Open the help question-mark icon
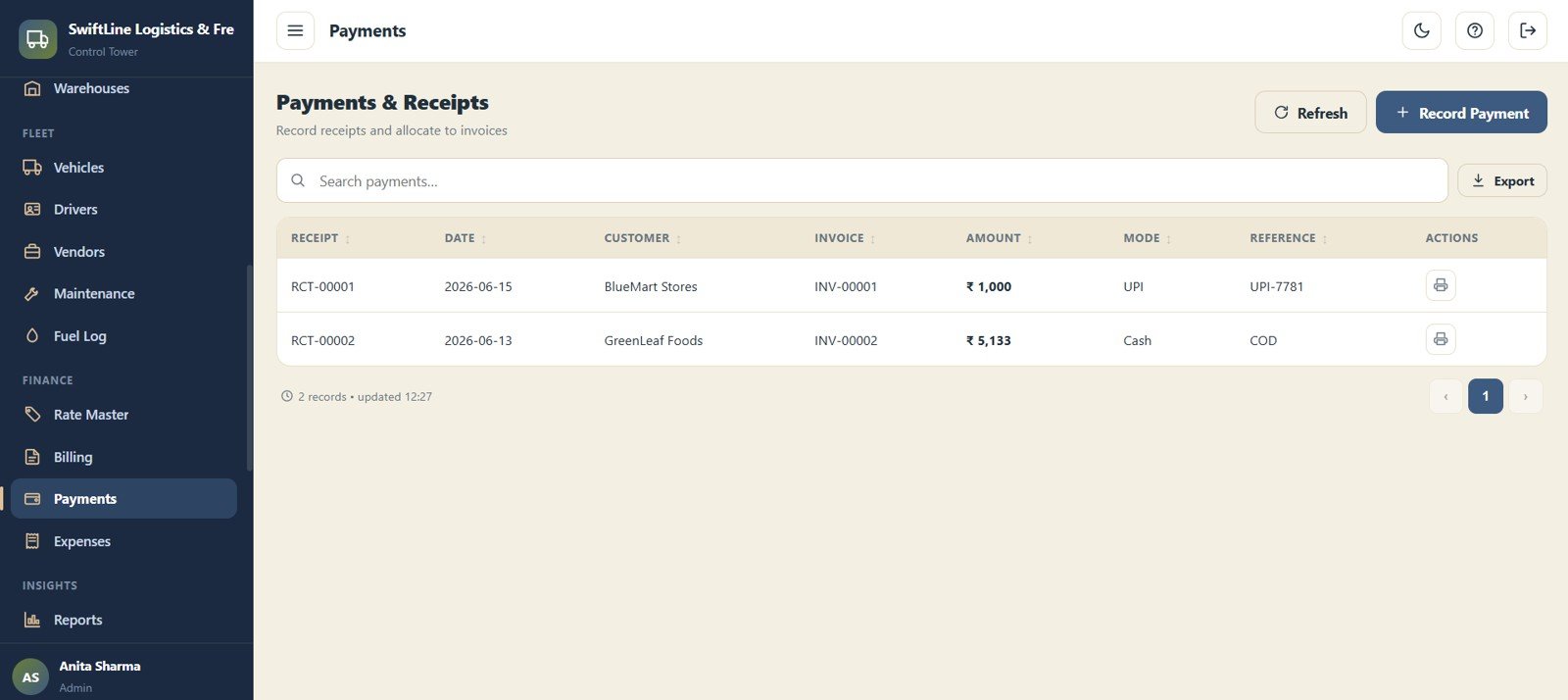 tap(1475, 30)
